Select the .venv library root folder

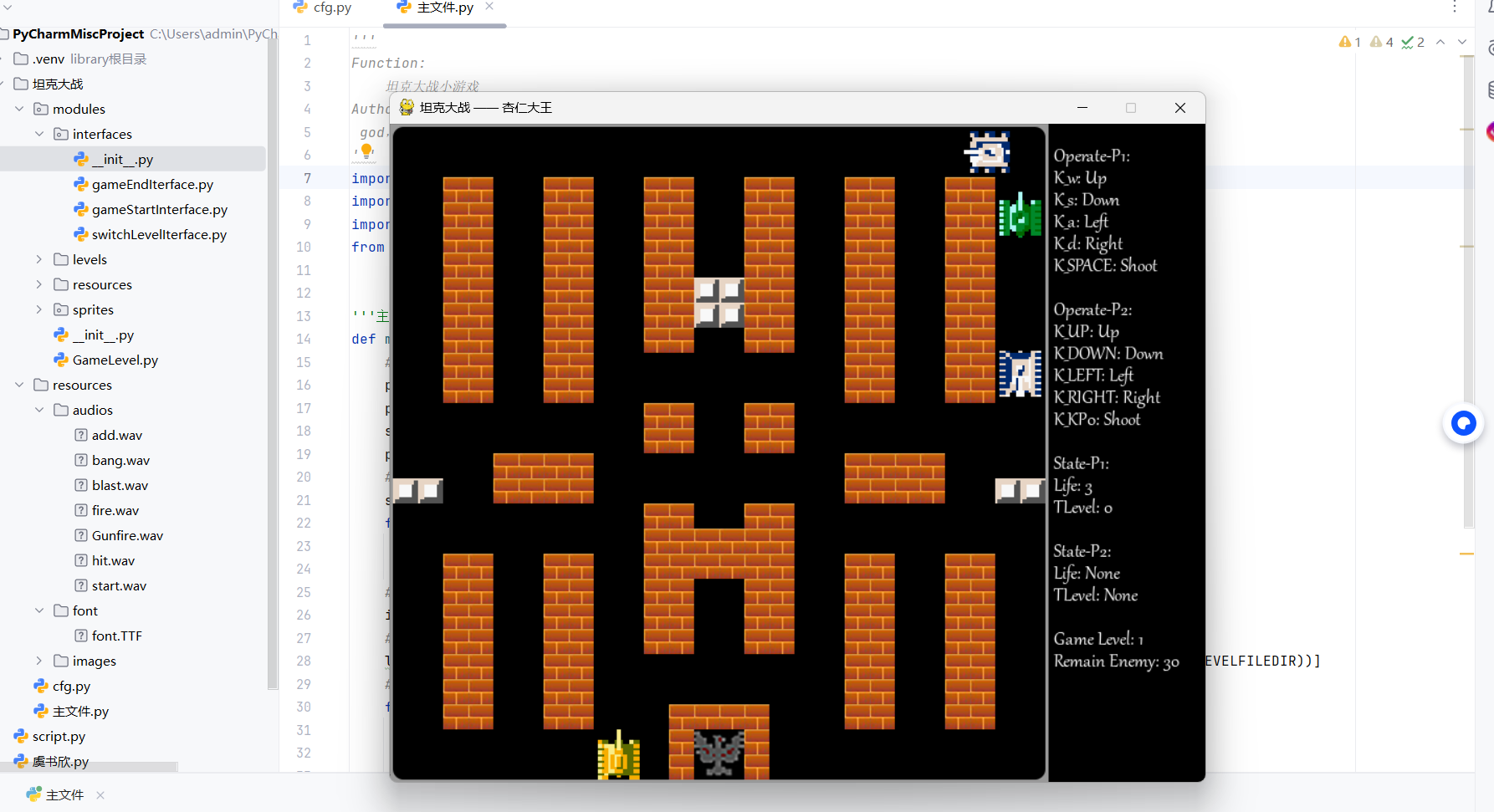pos(79,59)
